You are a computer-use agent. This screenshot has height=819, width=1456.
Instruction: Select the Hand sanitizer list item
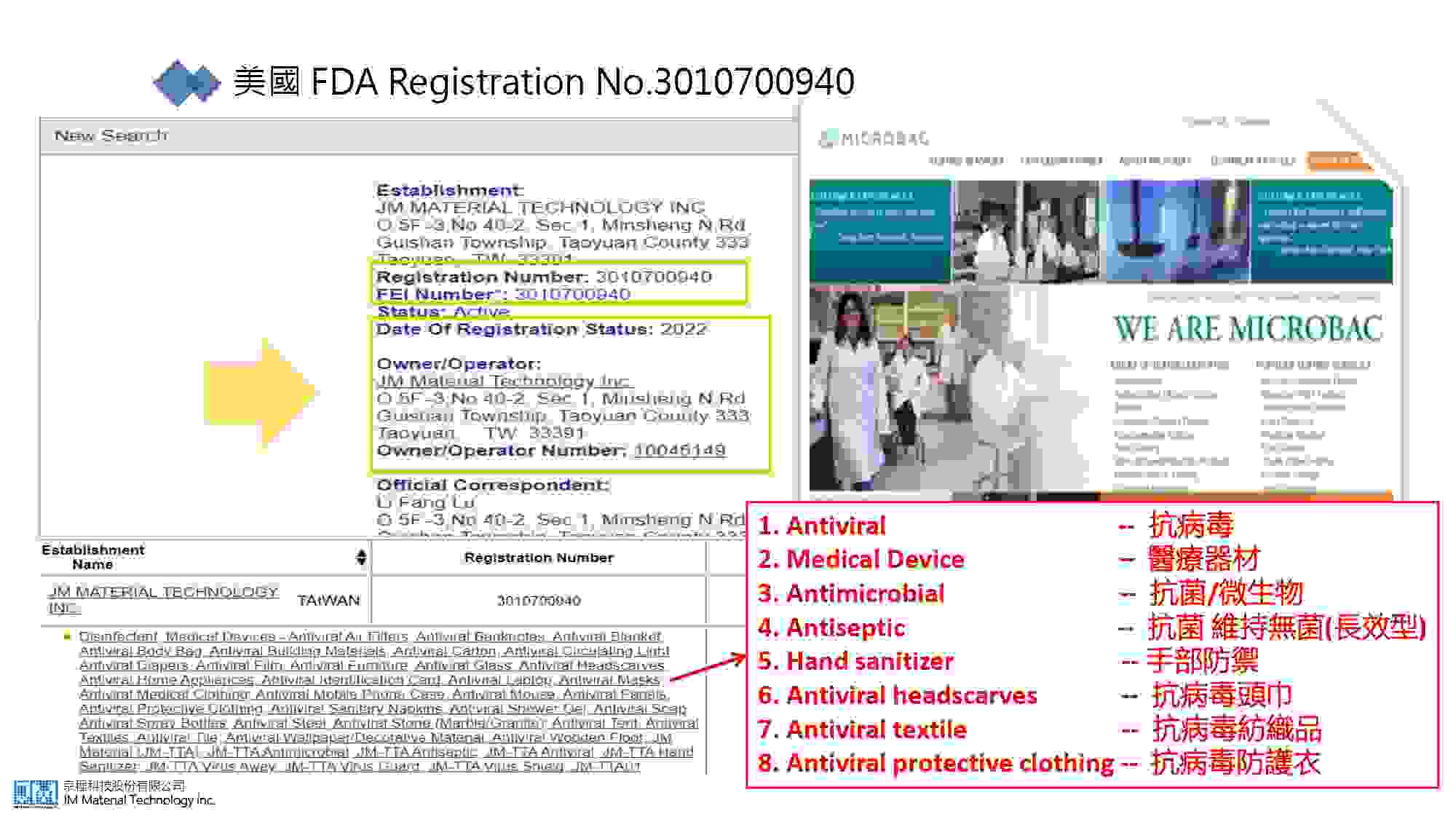click(855, 661)
